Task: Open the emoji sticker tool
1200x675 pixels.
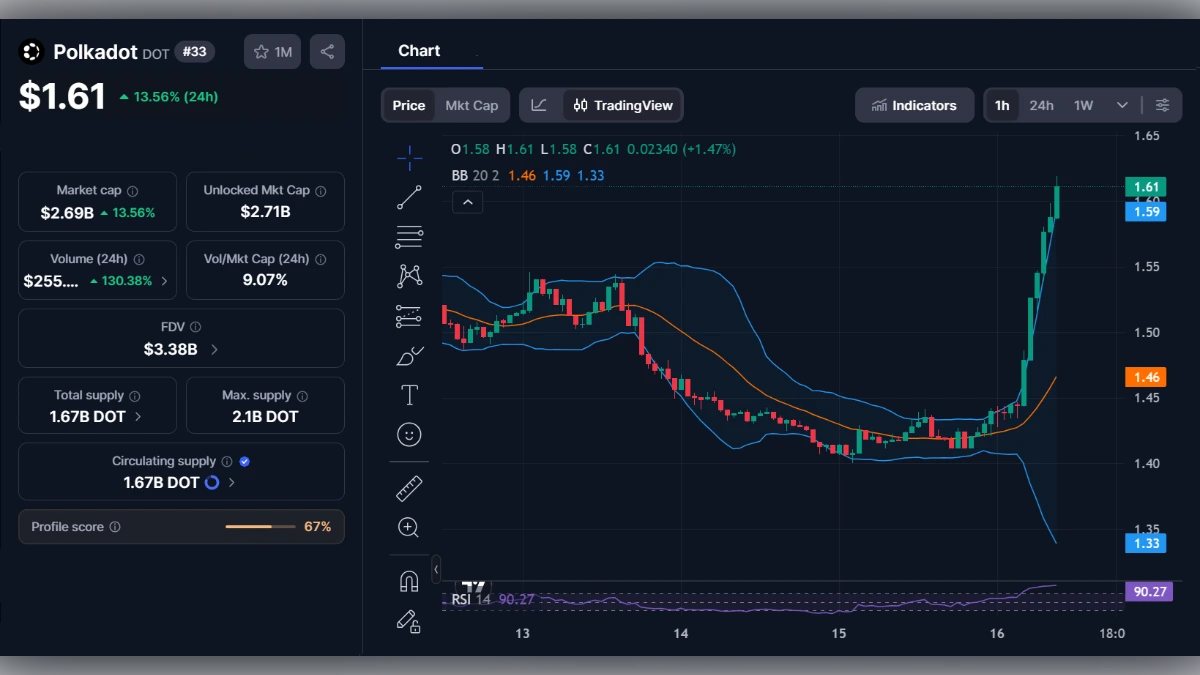Action: (409, 434)
